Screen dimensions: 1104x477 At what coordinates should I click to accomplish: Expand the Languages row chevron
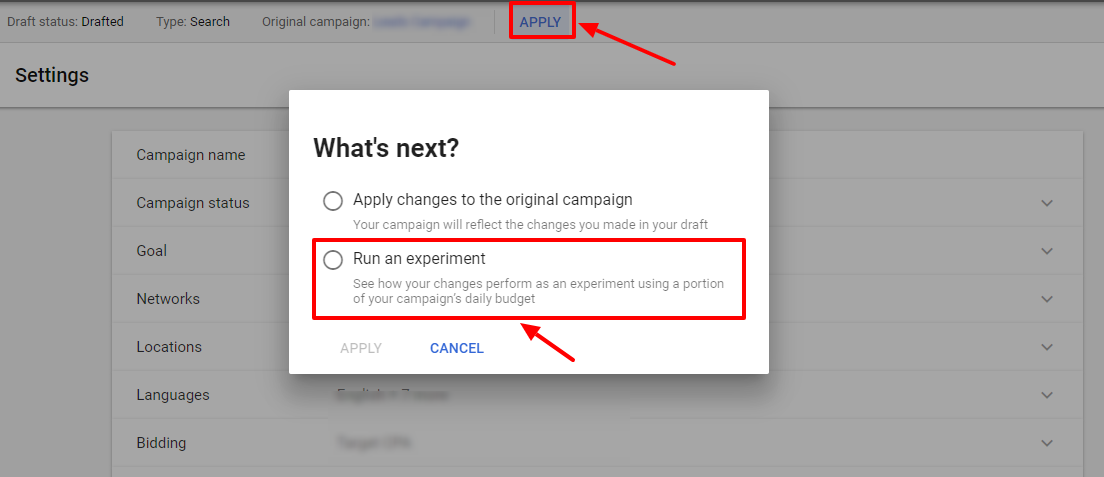1047,395
